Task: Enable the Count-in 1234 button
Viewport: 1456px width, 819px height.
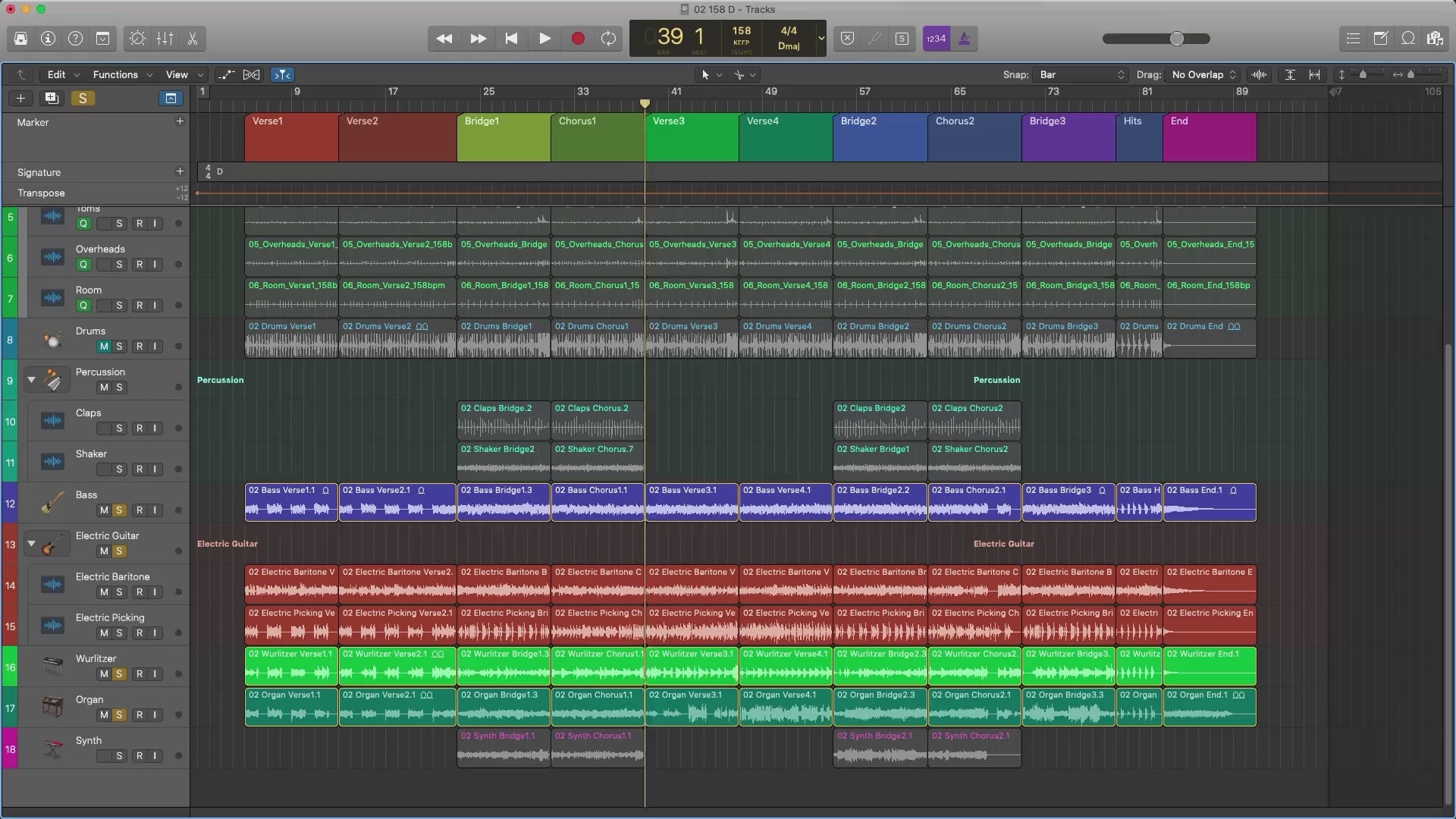Action: click(x=936, y=39)
